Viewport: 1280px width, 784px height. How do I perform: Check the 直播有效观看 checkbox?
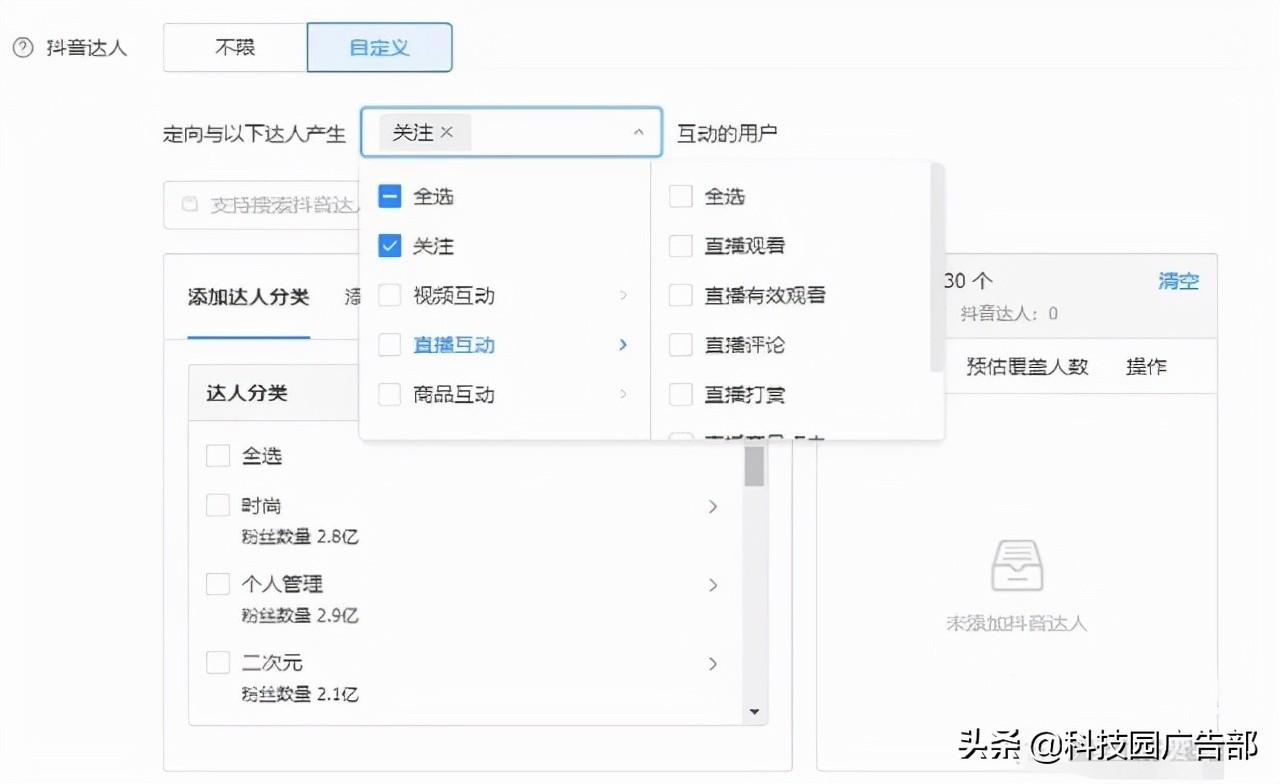click(x=680, y=295)
